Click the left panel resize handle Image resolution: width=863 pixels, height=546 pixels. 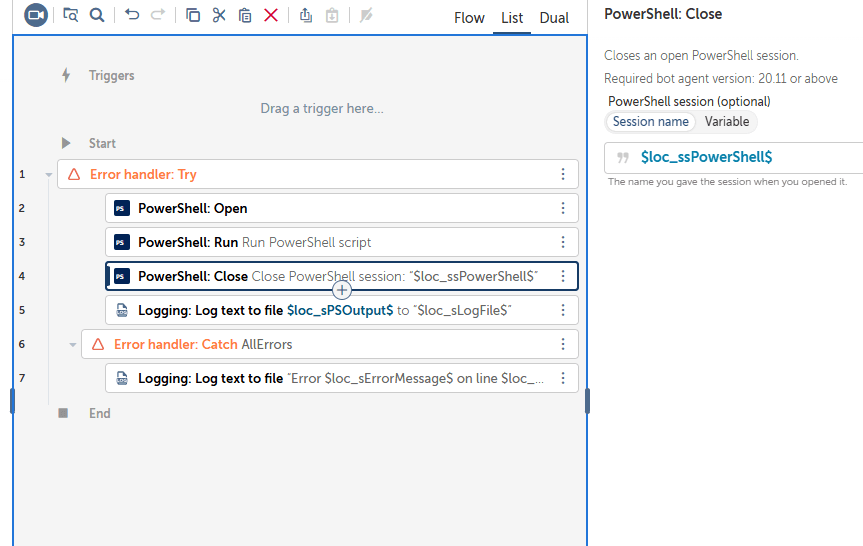pos(12,401)
